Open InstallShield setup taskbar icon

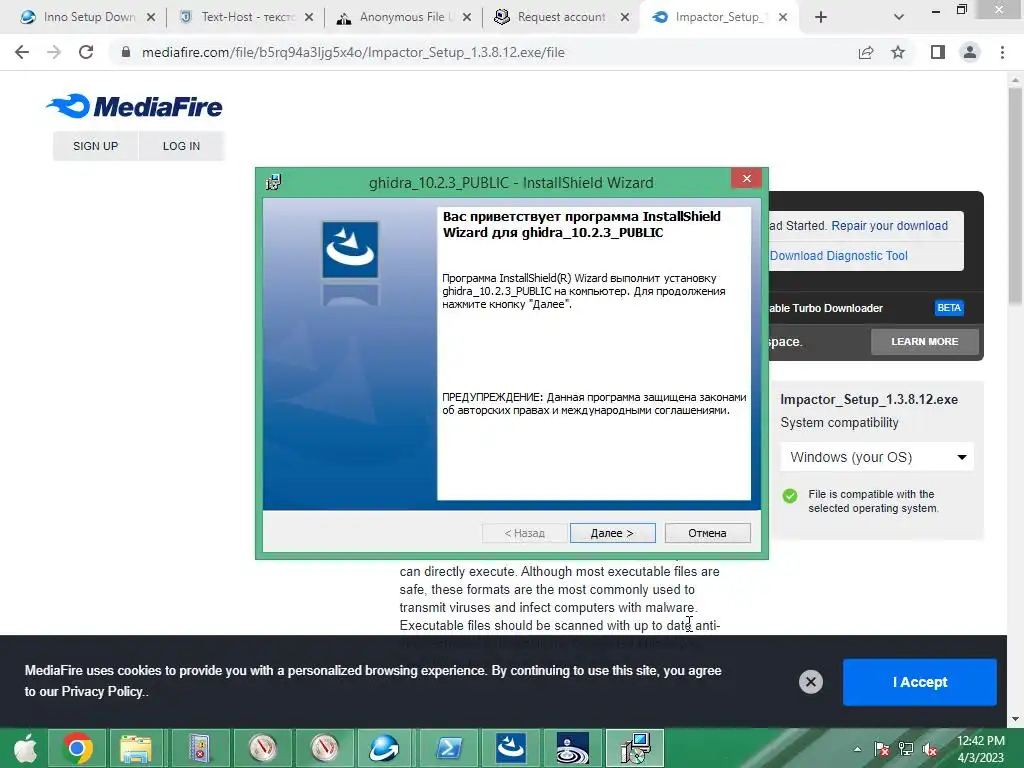click(635, 748)
